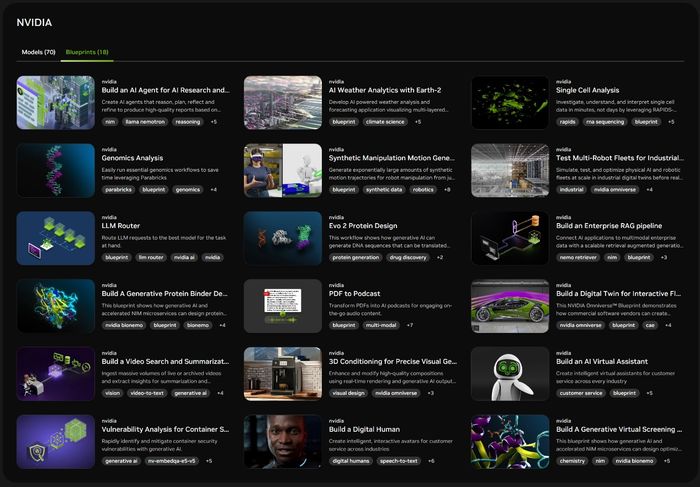Show +6 extra tags on Build a Digital Human
The height and width of the screenshot is (487, 700).
click(431, 461)
